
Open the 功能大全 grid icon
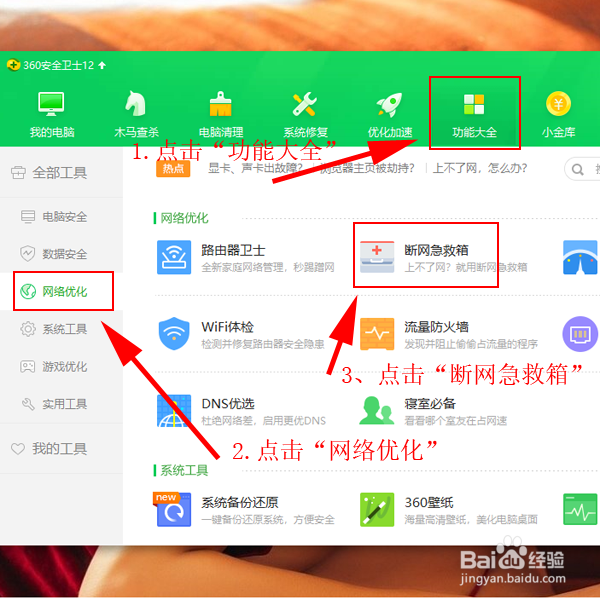point(474,104)
